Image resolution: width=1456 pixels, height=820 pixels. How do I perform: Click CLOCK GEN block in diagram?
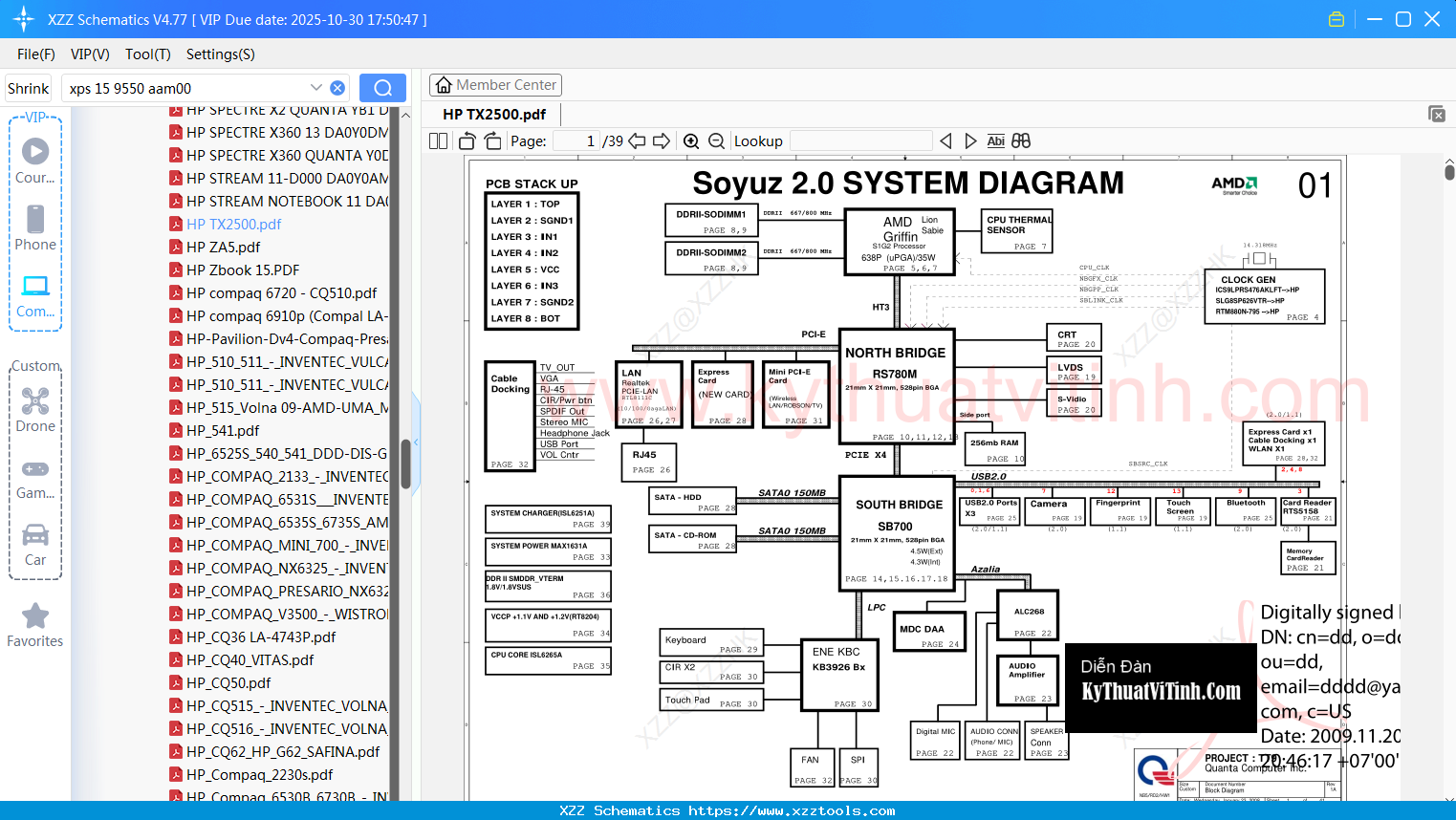pos(1265,296)
